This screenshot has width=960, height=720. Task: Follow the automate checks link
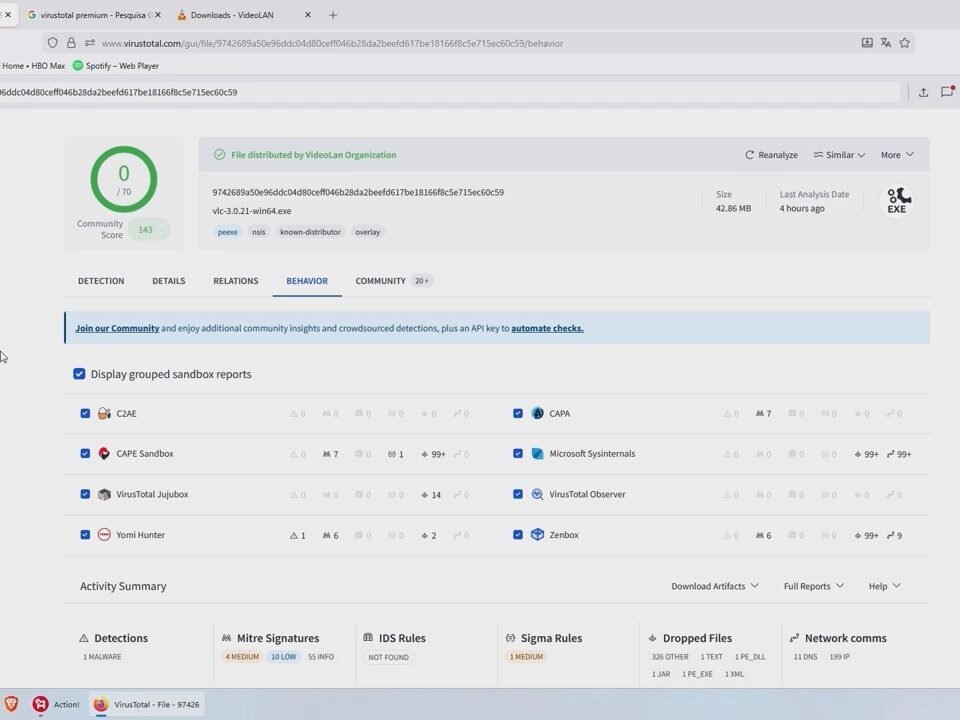[547, 328]
